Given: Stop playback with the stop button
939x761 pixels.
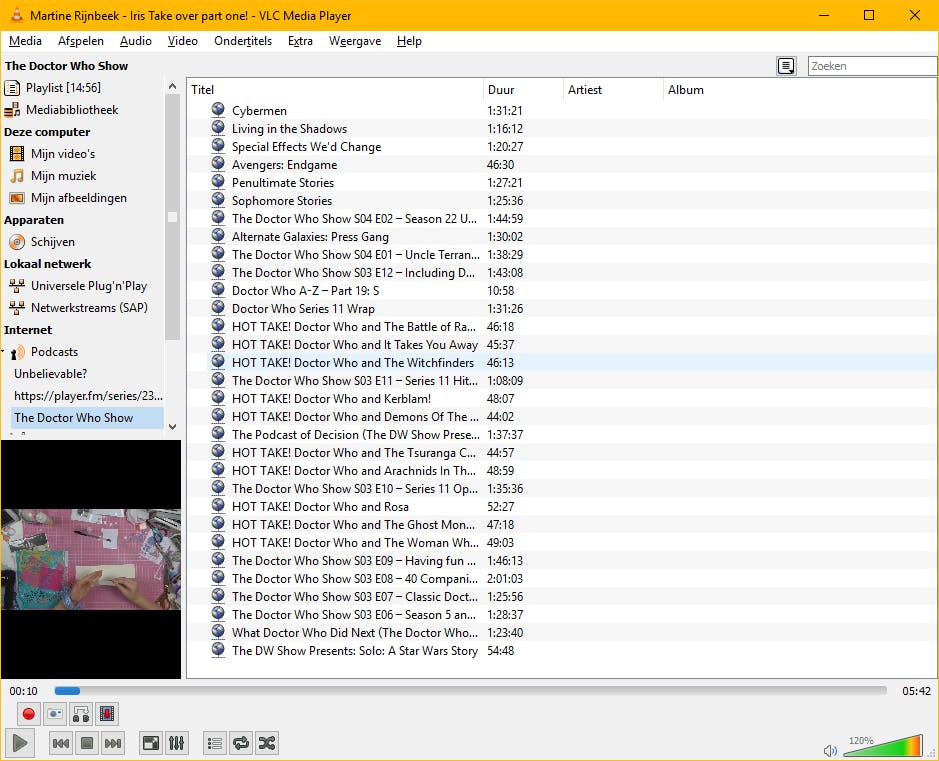Looking at the screenshot, I should 87,744.
